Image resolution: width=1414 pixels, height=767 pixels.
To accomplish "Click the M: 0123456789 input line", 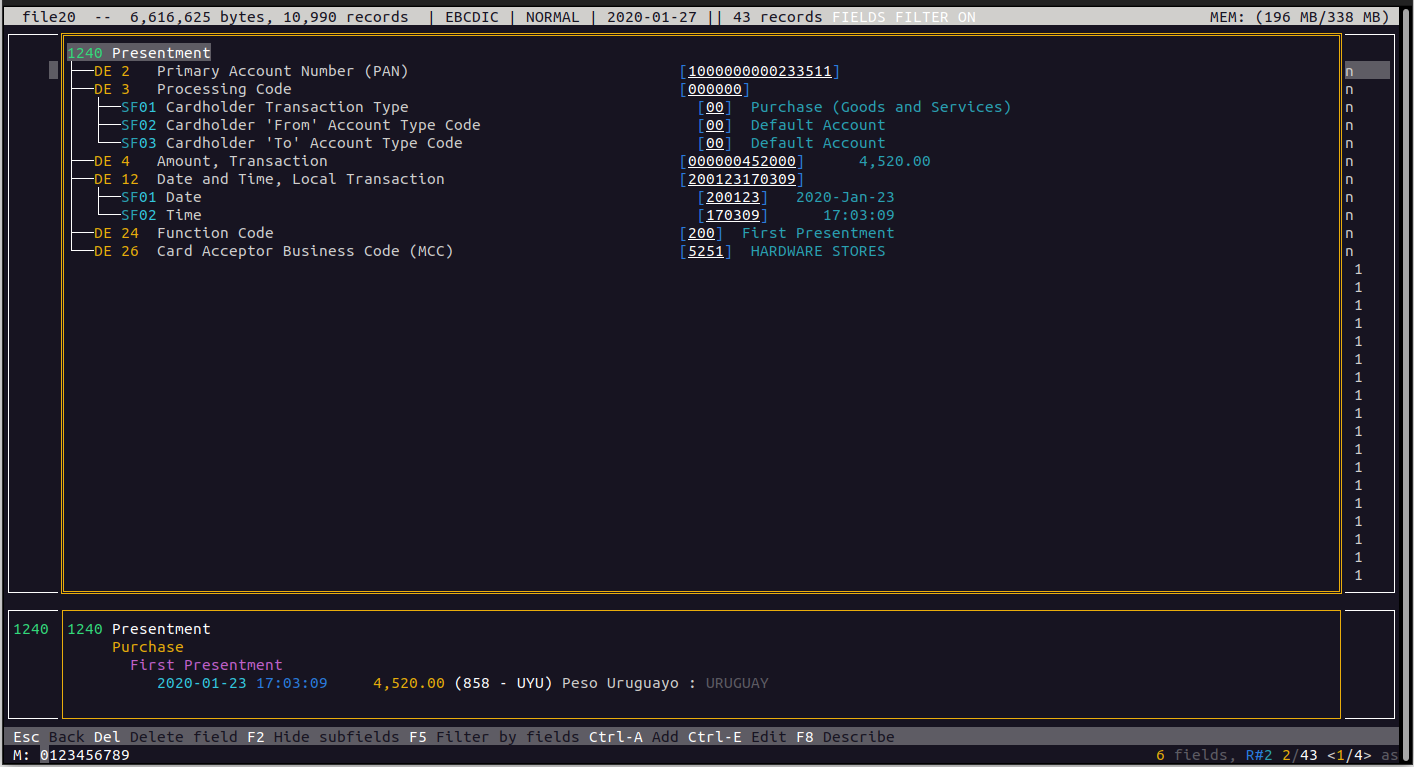I will (84, 755).
